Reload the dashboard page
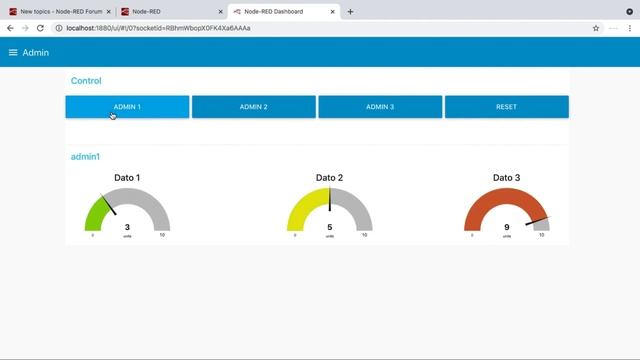The image size is (640, 360). (40, 28)
